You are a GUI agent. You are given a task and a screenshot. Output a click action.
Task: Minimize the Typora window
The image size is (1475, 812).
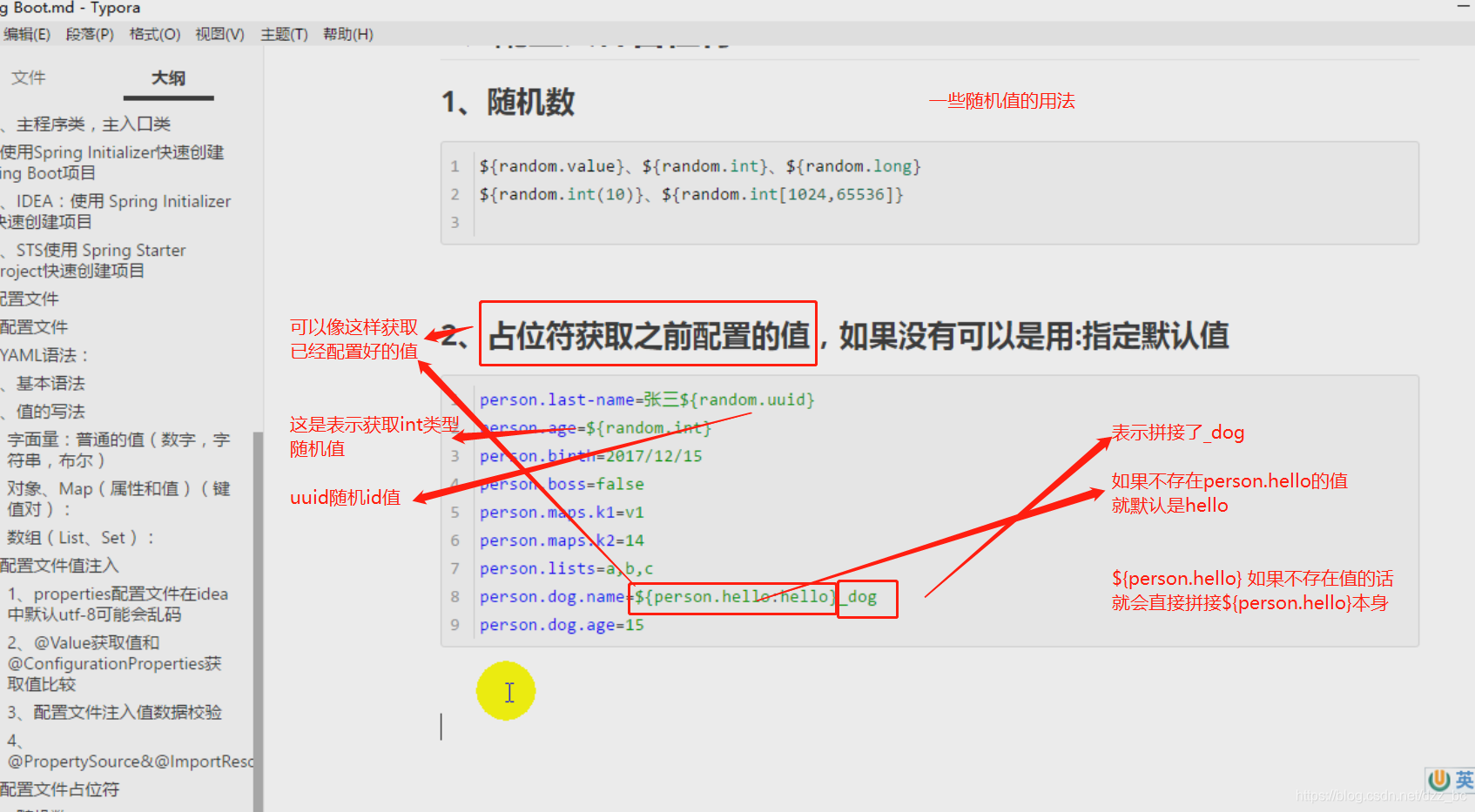pos(1464,7)
